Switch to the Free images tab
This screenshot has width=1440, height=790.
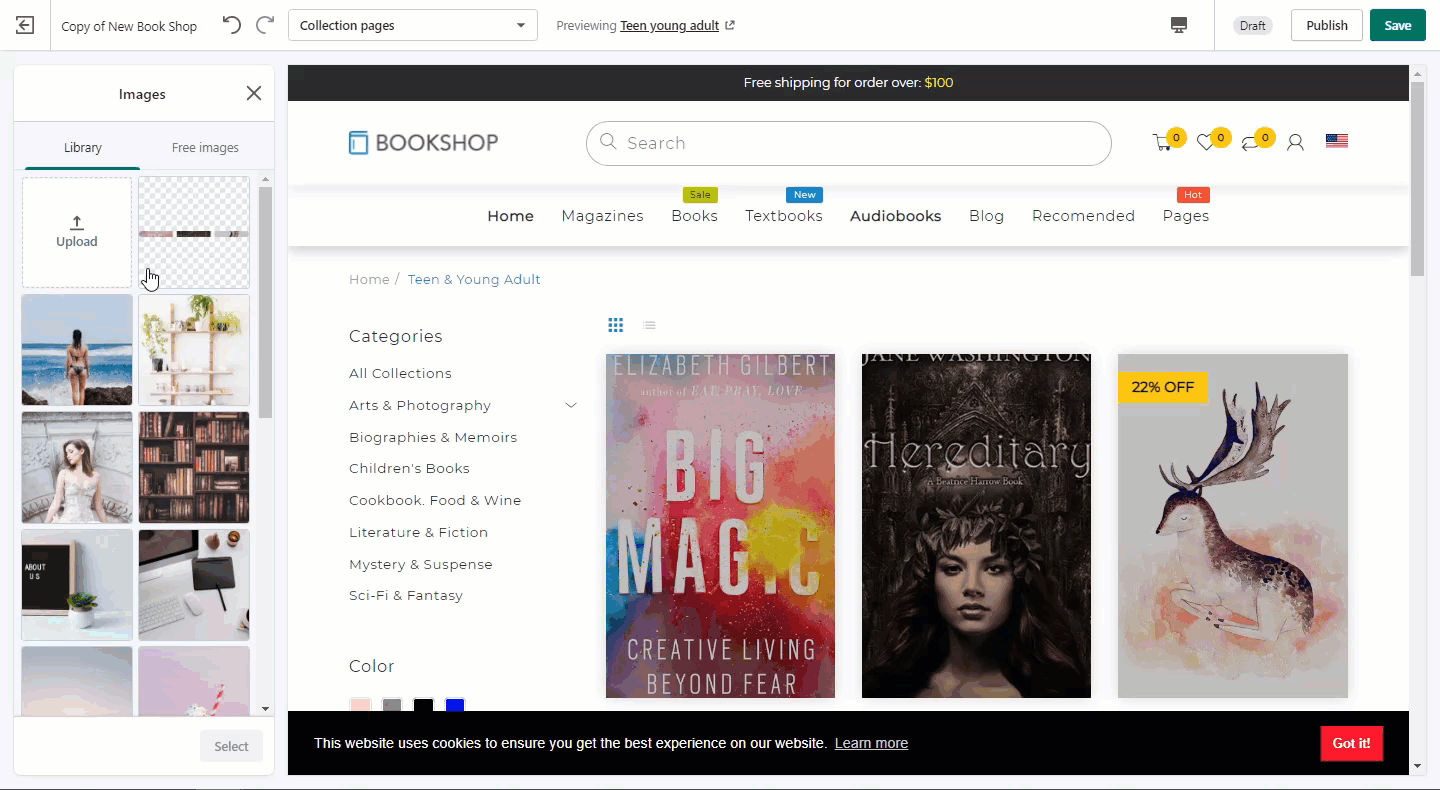coord(205,147)
